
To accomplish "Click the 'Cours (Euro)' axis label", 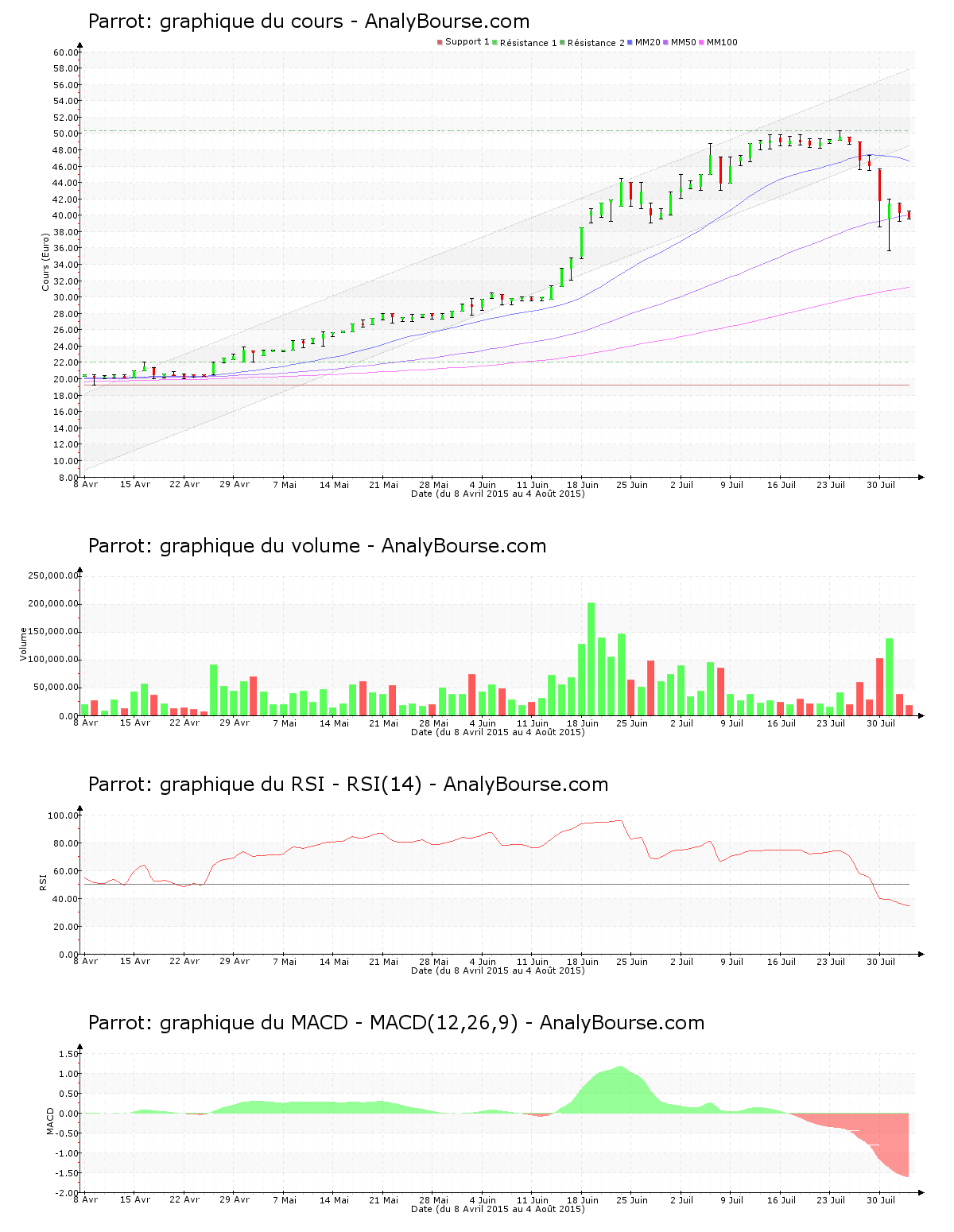I will (46, 261).
